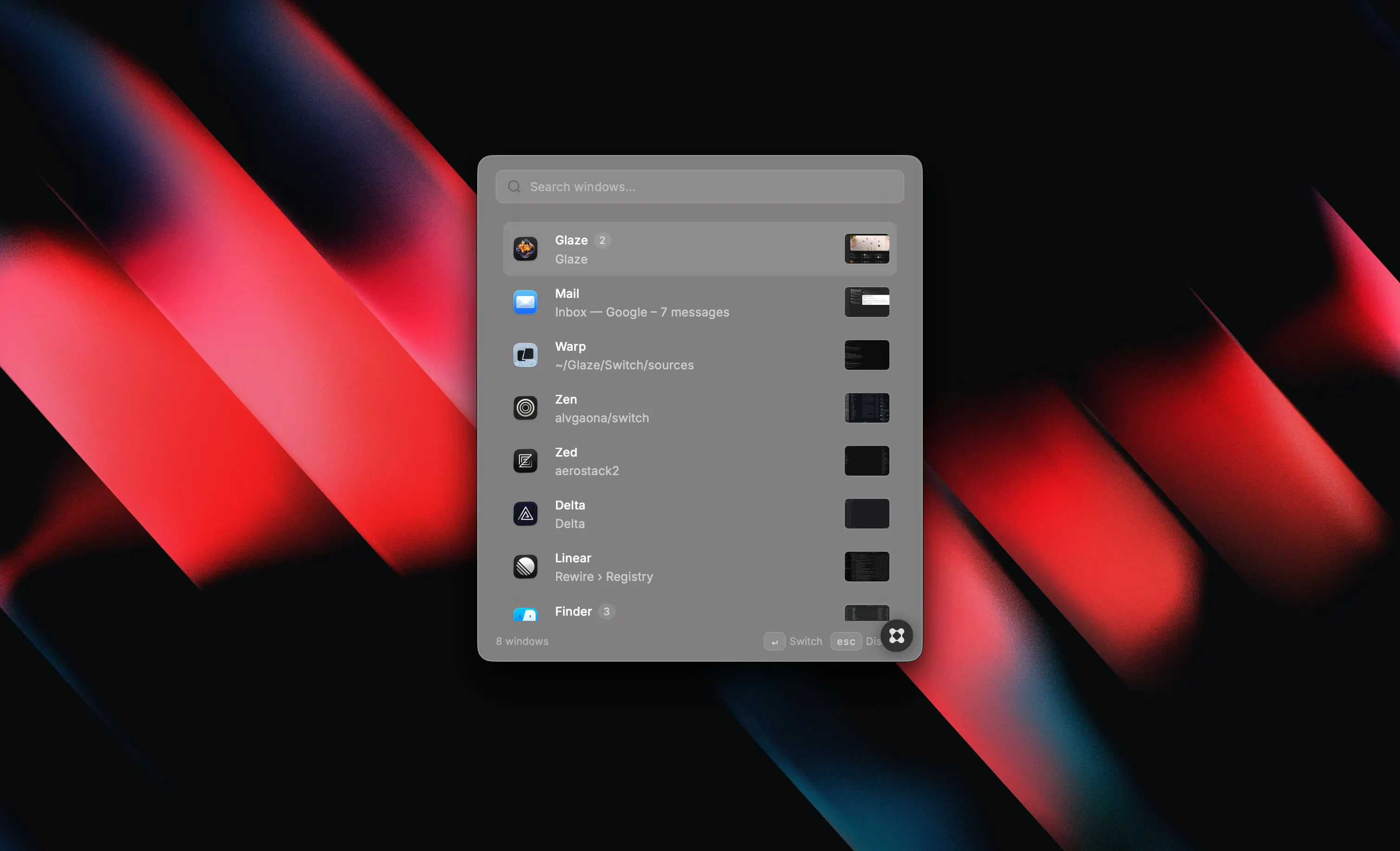Select the 'Mail' app name
Image resolution: width=1400 pixels, height=851 pixels.
[x=566, y=294]
